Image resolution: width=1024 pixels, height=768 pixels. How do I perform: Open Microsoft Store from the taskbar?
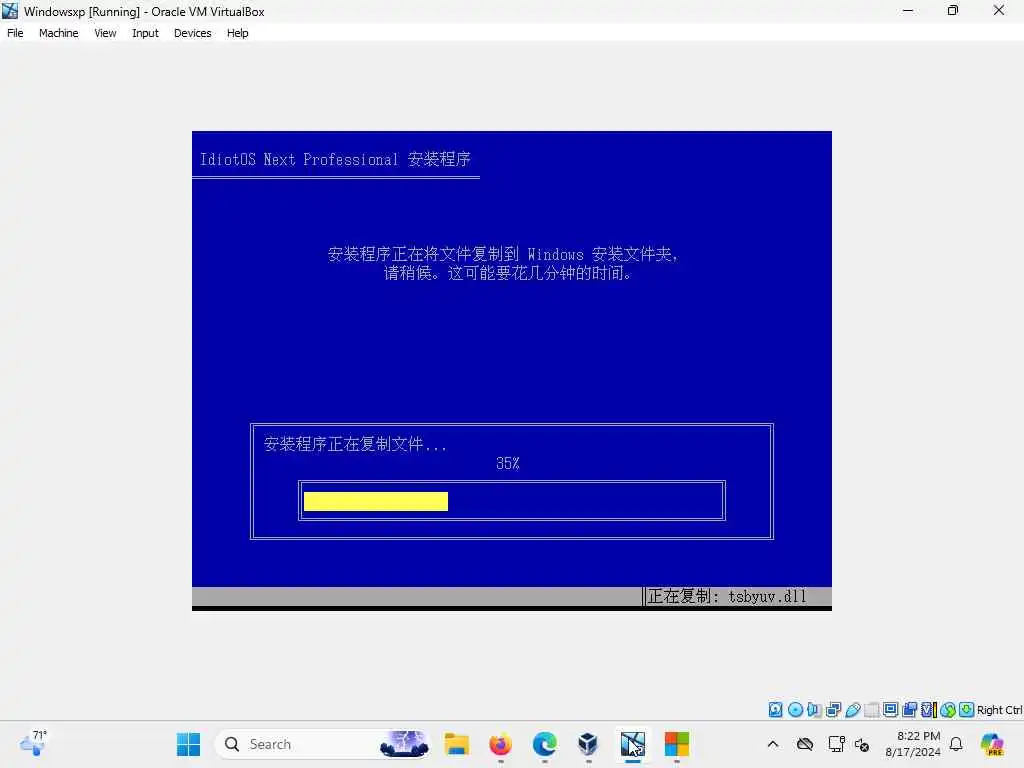677,744
